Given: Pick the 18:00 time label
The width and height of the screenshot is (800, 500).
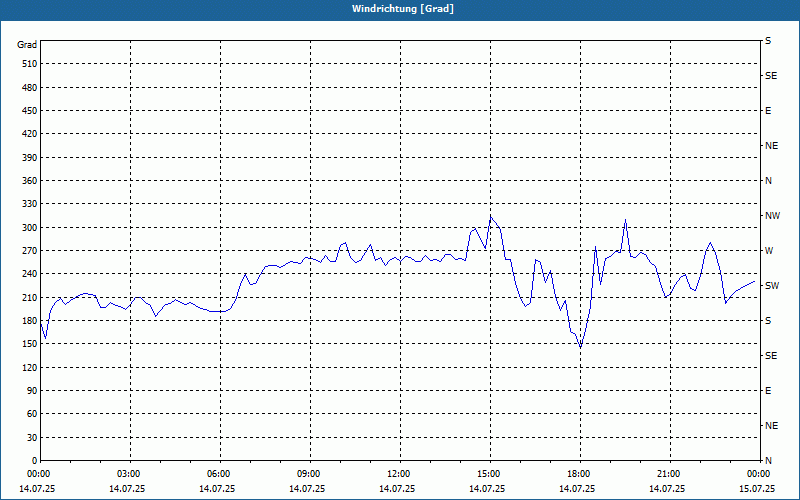Looking at the screenshot, I should [580, 474].
